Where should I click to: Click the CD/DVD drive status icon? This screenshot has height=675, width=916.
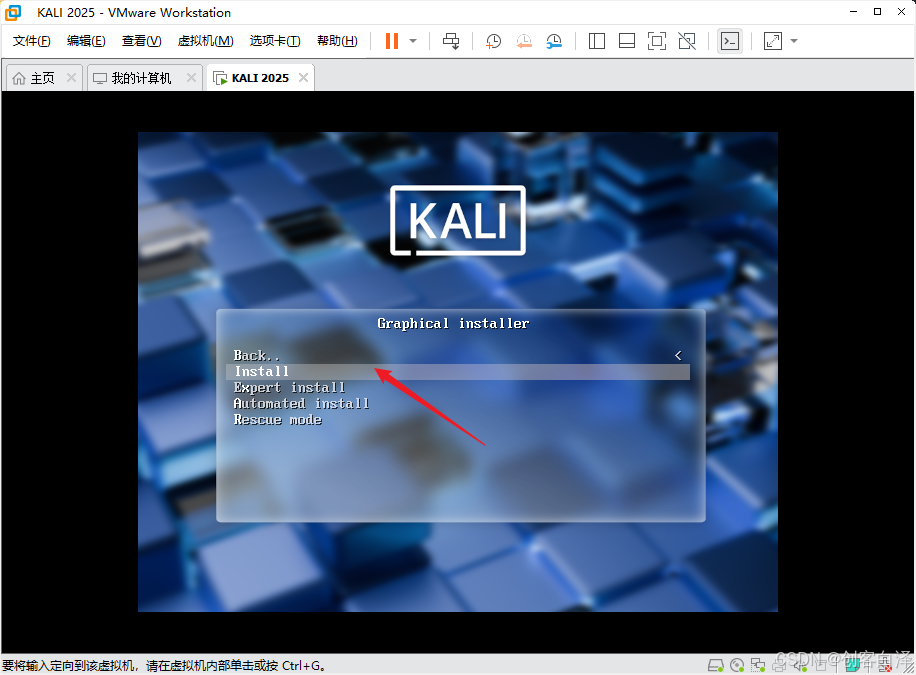737,665
